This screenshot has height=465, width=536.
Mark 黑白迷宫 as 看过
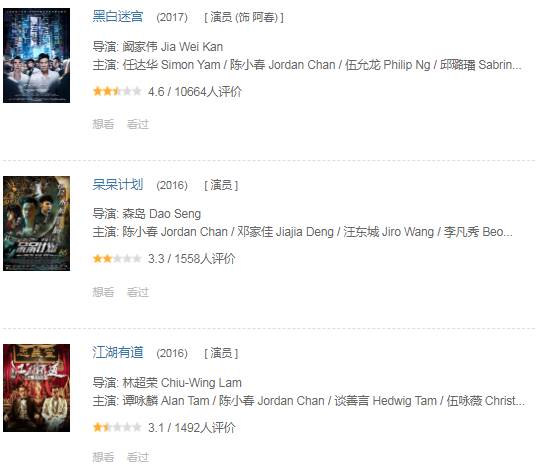click(138, 124)
